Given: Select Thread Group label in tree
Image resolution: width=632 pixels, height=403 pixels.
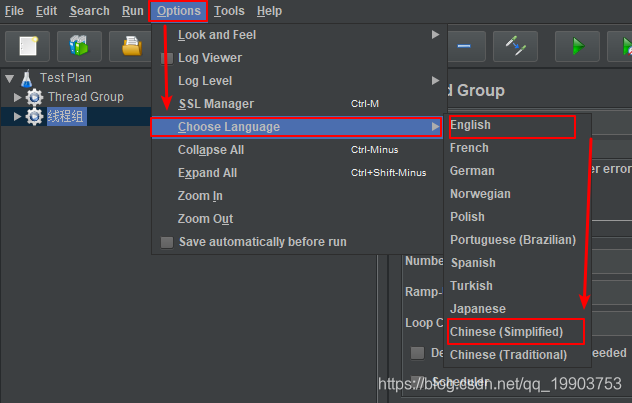Looking at the screenshot, I should 86,97.
